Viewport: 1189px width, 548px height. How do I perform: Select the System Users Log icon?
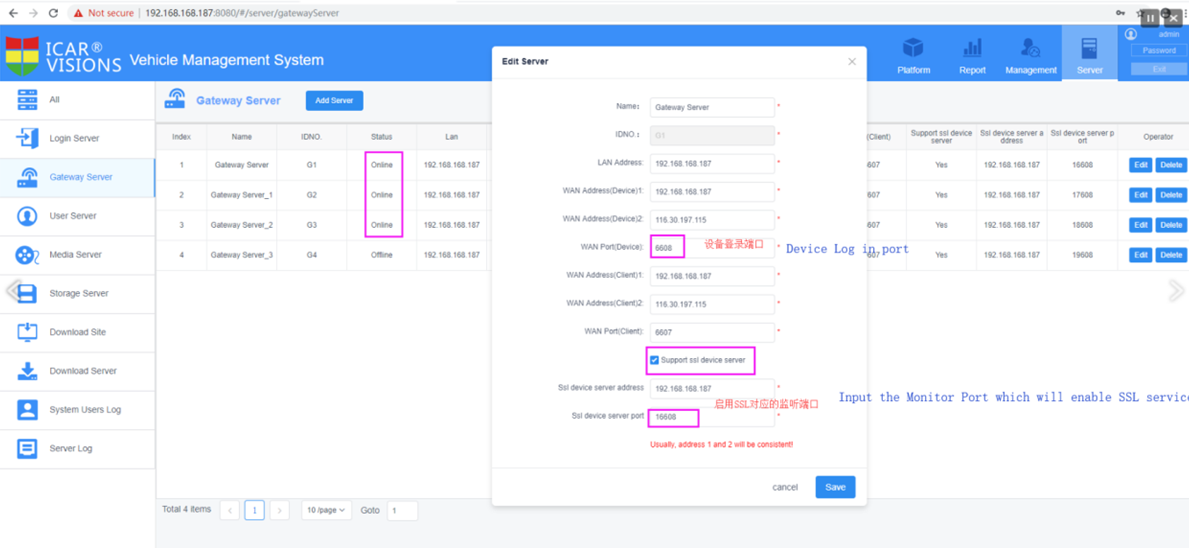point(27,409)
